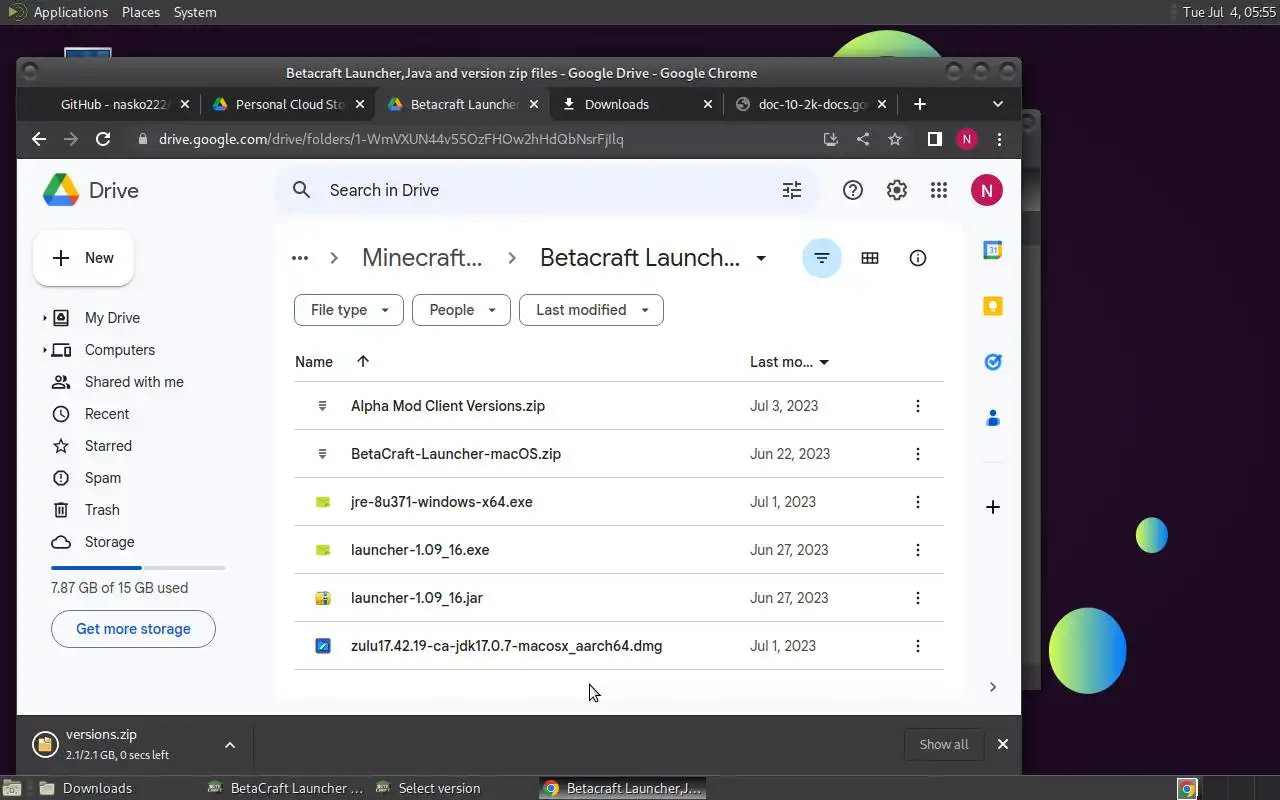Open more actions for launcher-1.09_16.jar

[x=918, y=598]
